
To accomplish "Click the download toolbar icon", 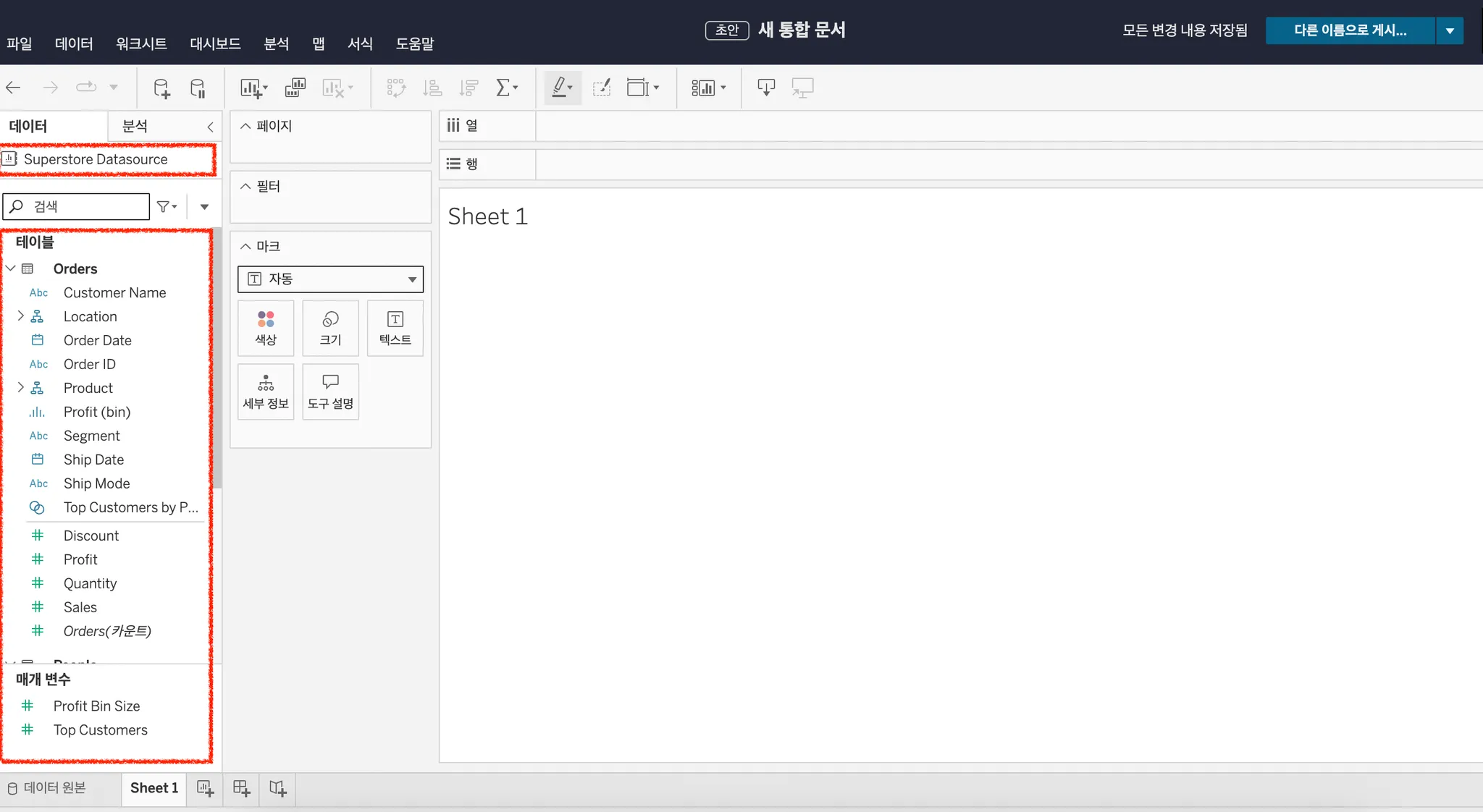I will click(x=766, y=88).
